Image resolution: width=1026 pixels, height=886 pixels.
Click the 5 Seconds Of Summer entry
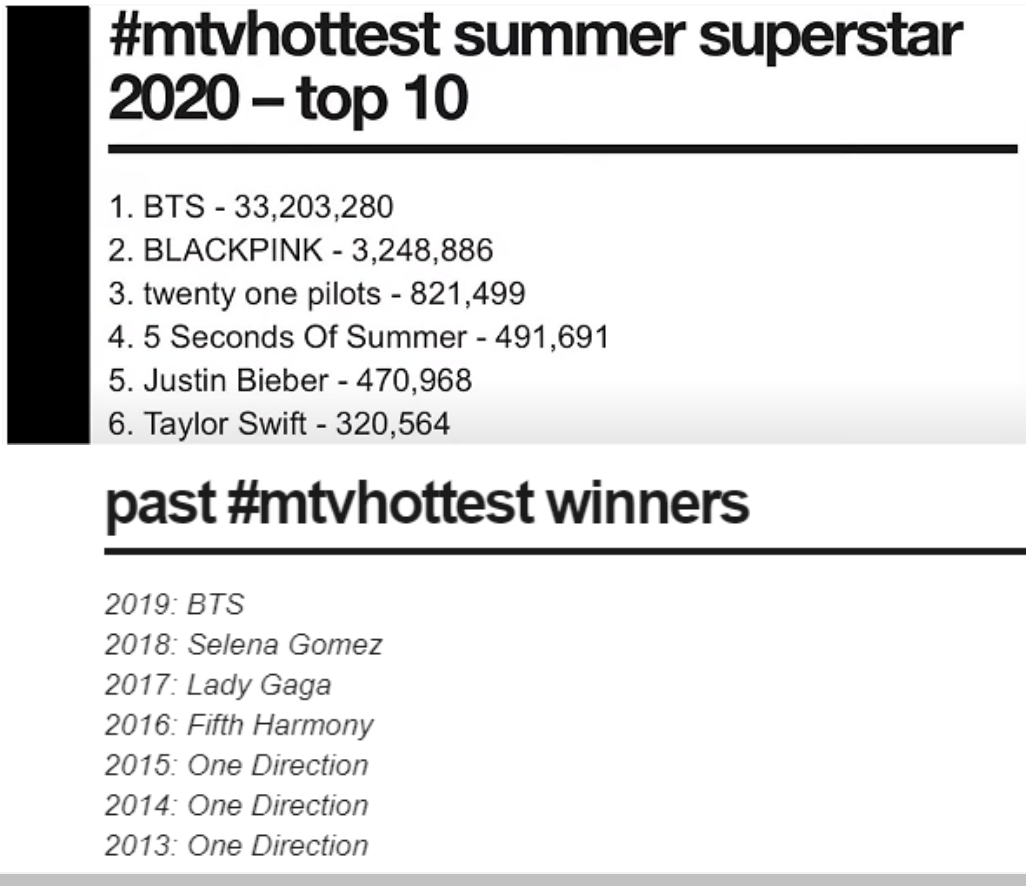point(358,337)
